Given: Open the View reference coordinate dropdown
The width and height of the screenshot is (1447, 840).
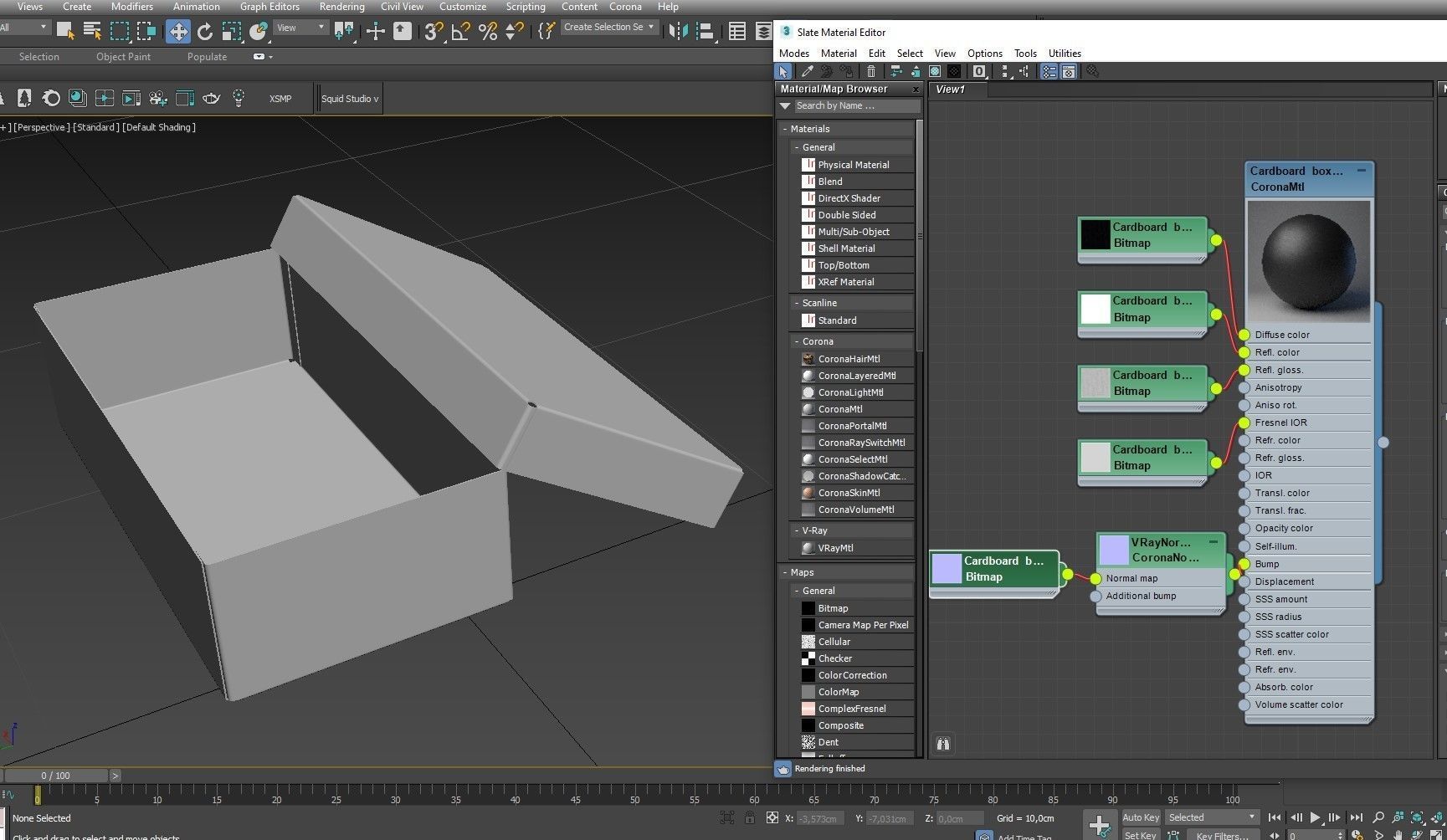Looking at the screenshot, I should point(300,28).
